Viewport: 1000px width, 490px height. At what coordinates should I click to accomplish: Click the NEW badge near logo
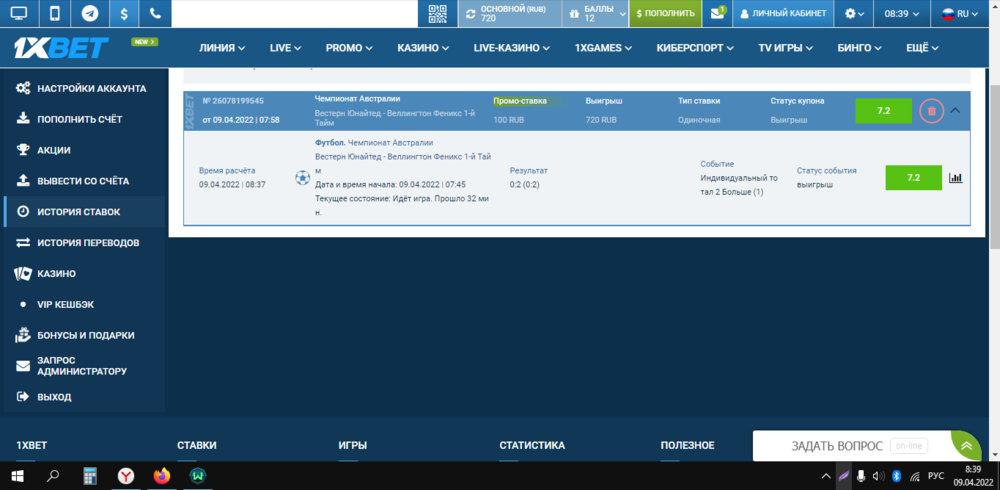tap(145, 41)
